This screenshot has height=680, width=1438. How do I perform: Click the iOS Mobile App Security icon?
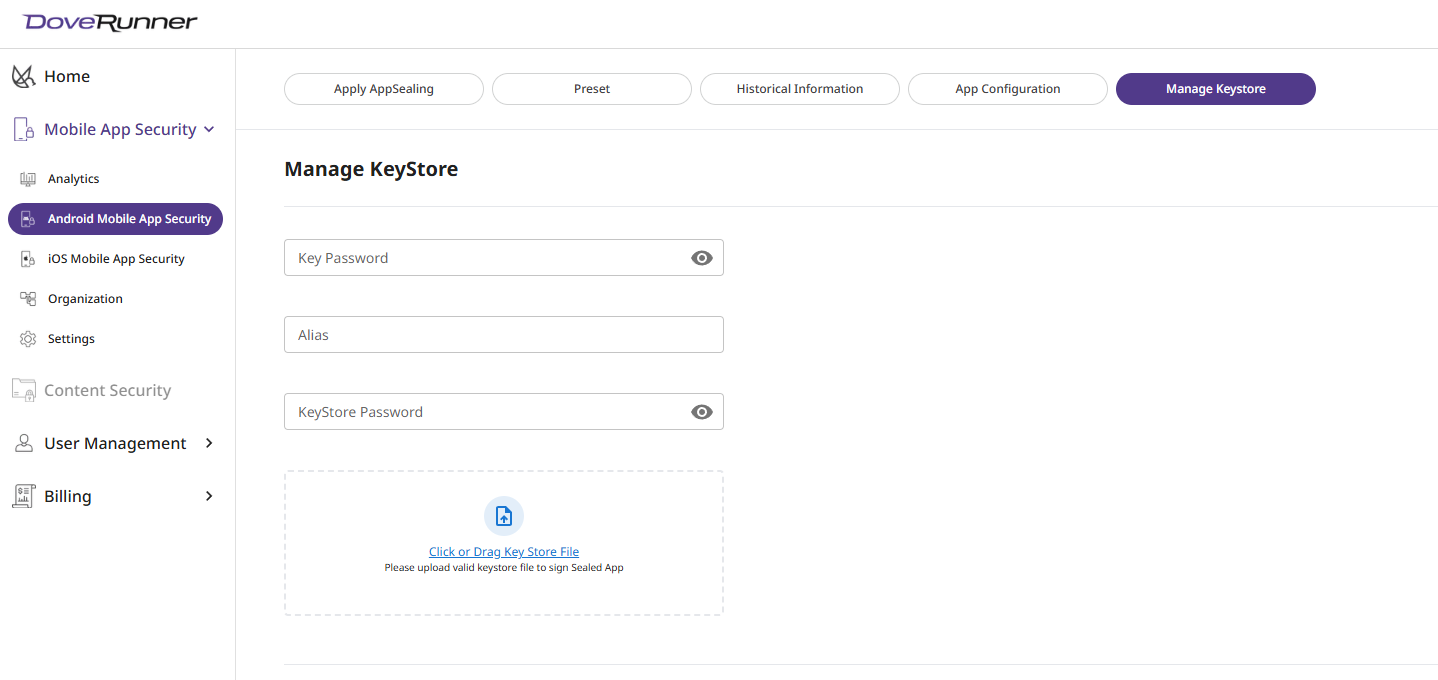28,259
